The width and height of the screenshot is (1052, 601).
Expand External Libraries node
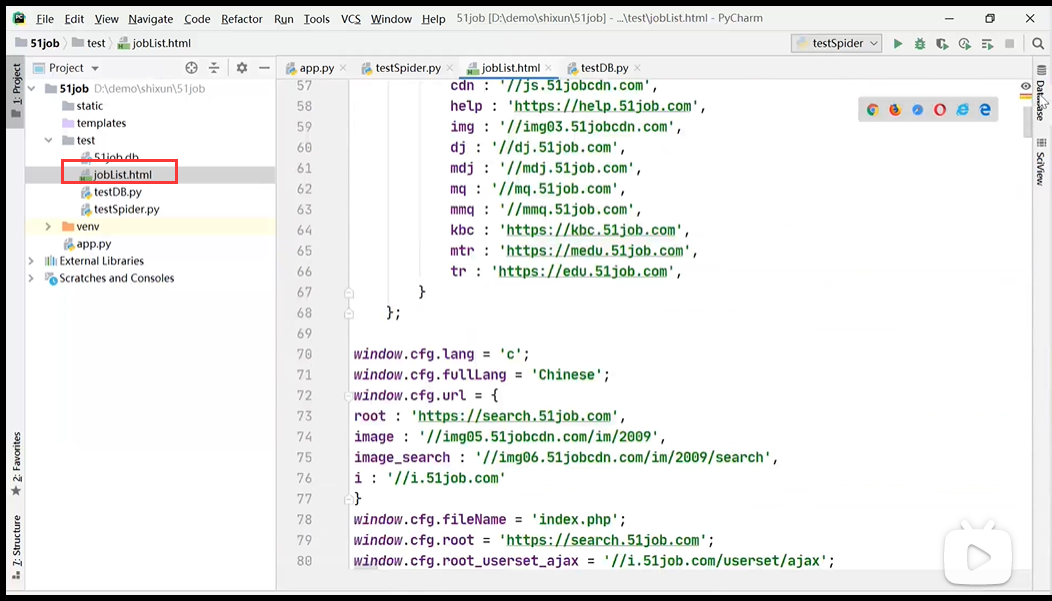[32, 261]
